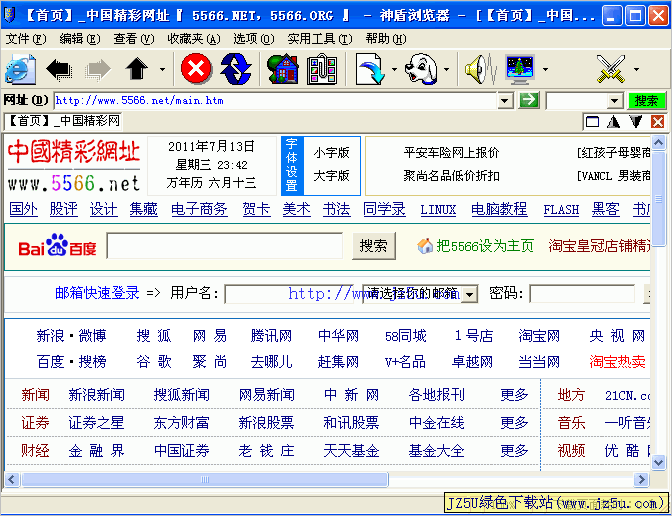Open dropdown arrow beside dog icon
Image resolution: width=672 pixels, height=516 pixels.
click(447, 69)
